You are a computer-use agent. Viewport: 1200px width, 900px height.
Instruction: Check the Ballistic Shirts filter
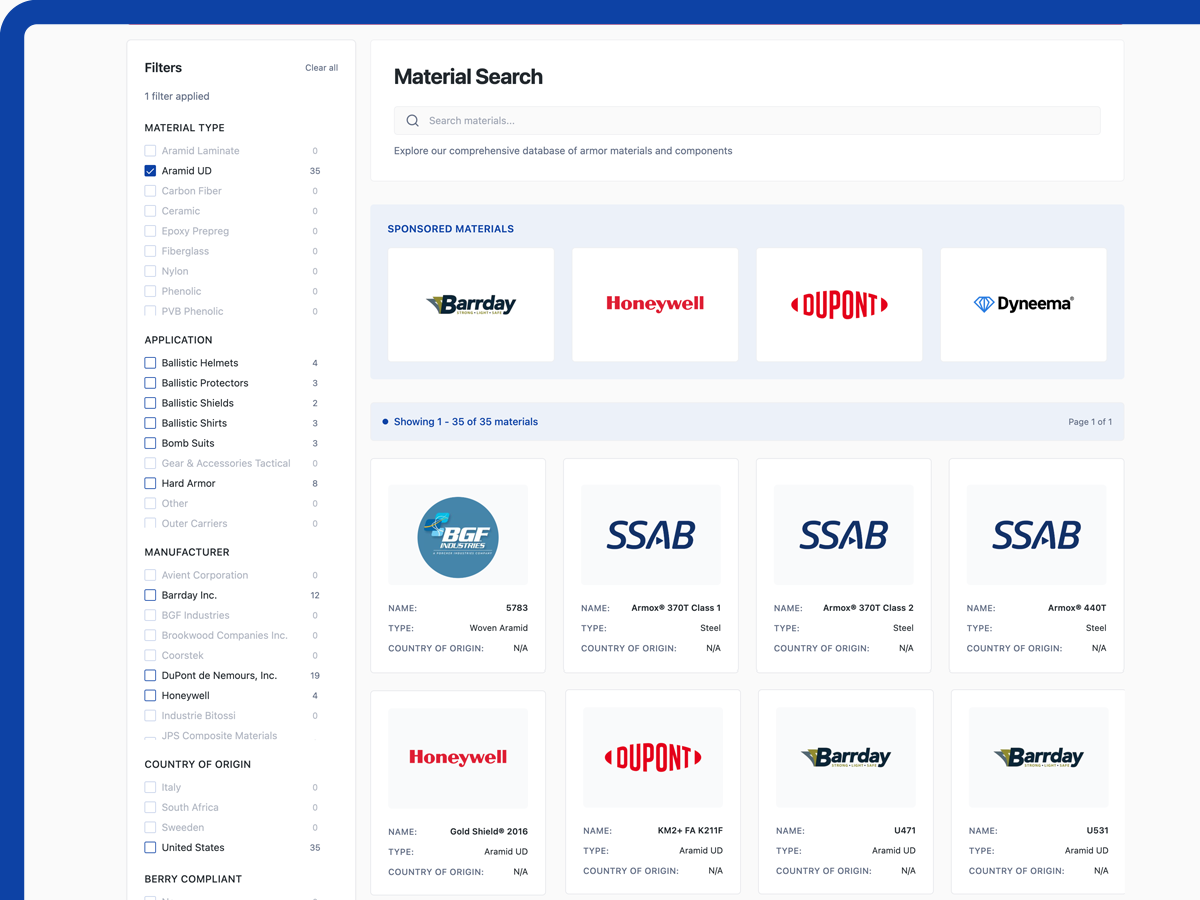[150, 423]
